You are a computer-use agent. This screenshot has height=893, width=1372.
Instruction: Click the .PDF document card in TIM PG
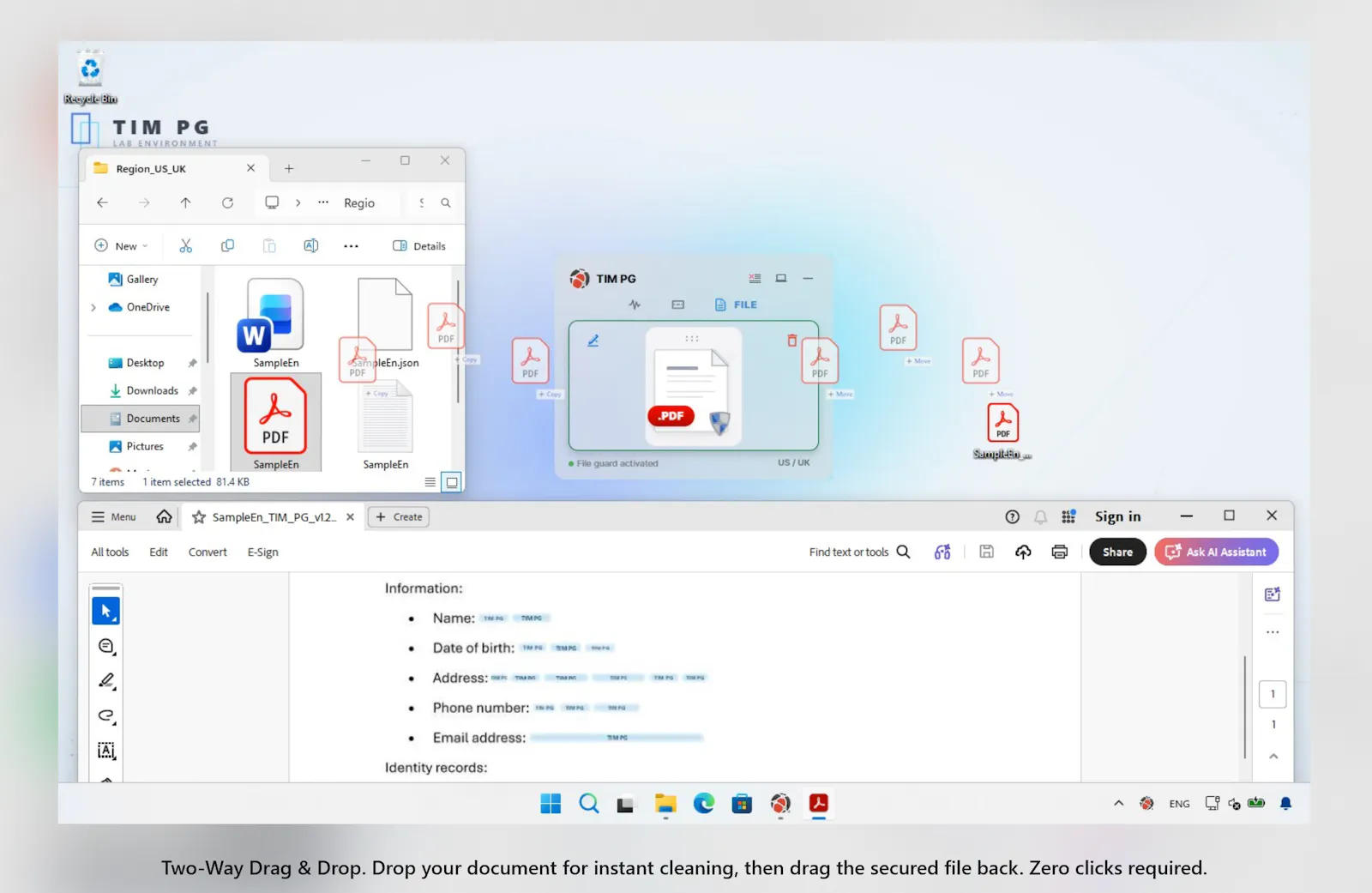pos(693,385)
